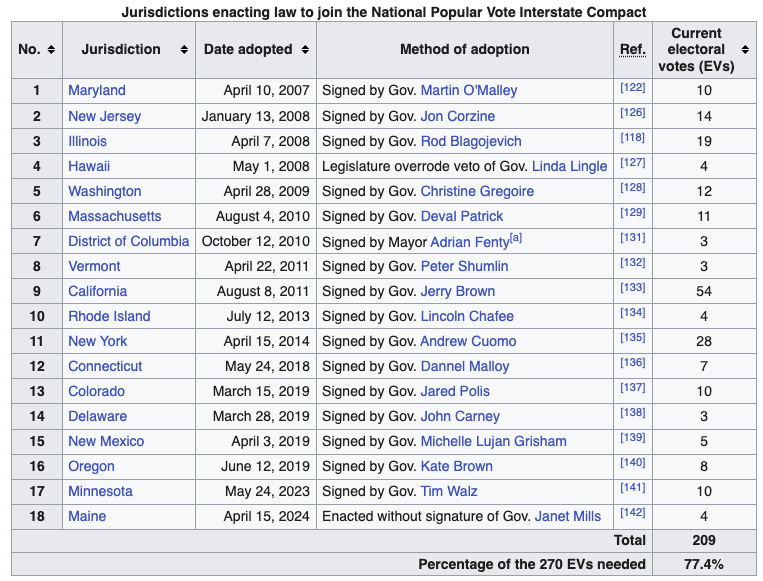Click citation [133] in California row
Viewport: 763px width, 581px height.
(632, 289)
